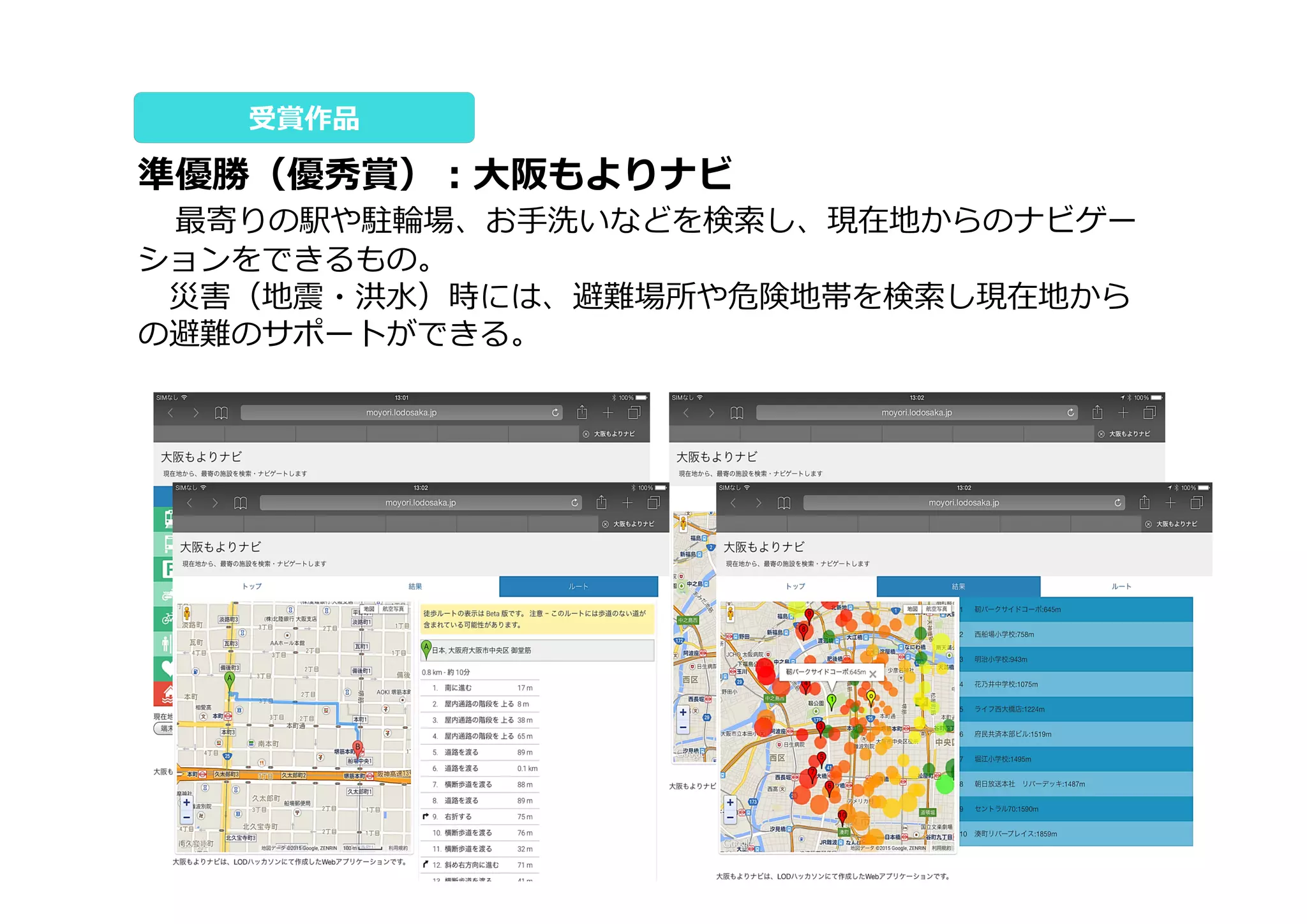Zoom in on the route map with plus

[x=186, y=803]
